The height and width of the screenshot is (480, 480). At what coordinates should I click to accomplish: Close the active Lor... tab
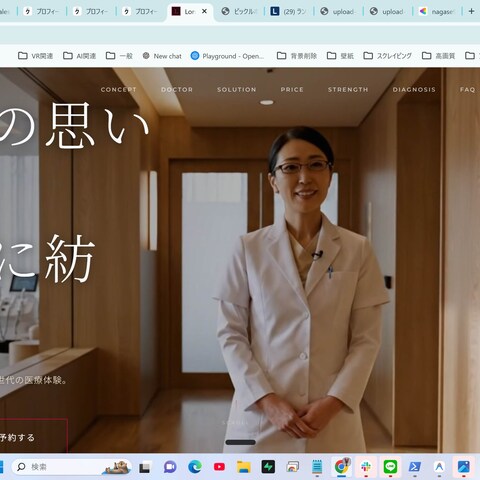tap(204, 11)
